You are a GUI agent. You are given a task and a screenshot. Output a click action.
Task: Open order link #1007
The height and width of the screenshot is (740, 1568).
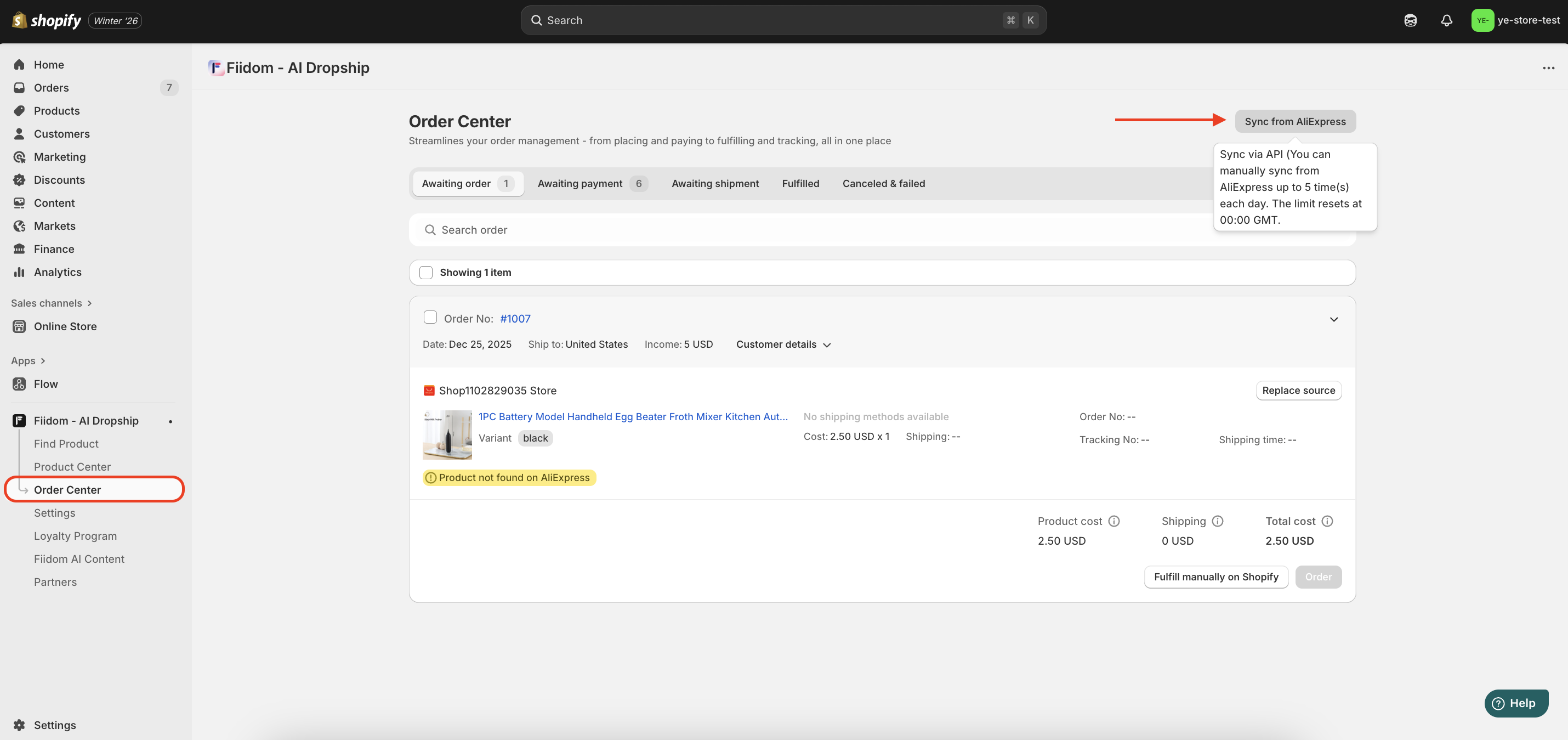point(515,319)
